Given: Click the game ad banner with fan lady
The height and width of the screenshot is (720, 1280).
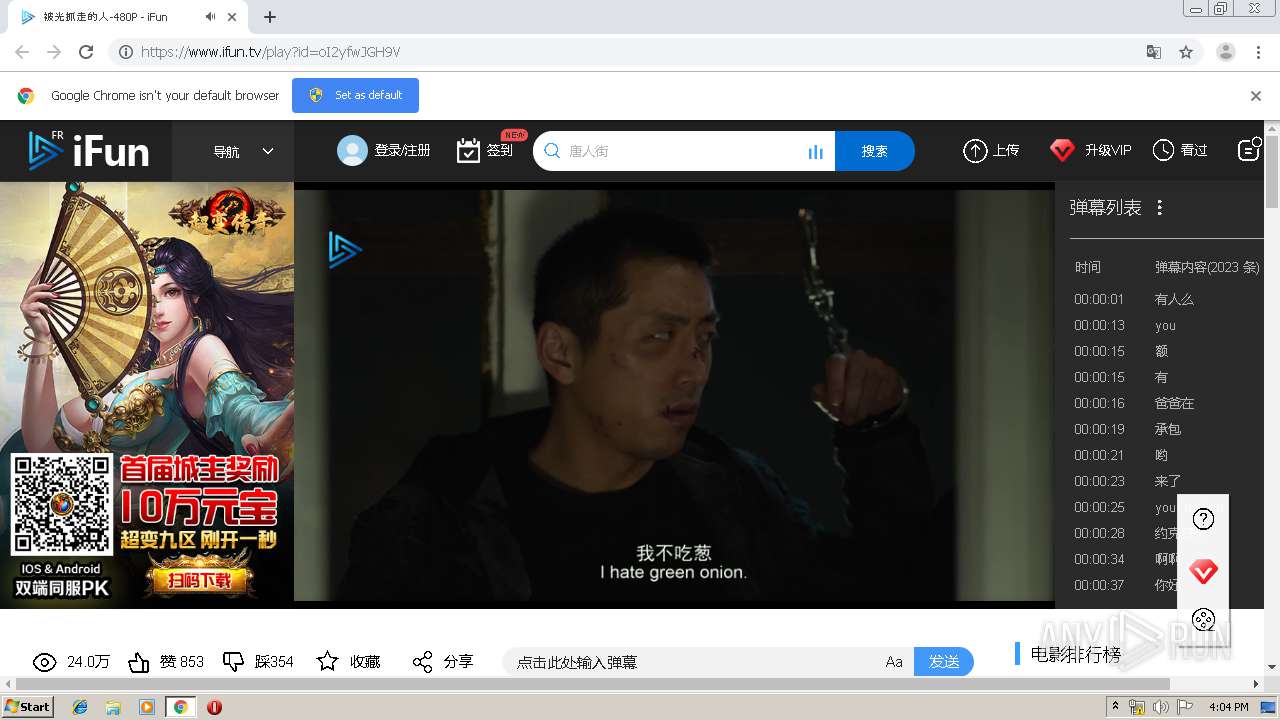Looking at the screenshot, I should click(147, 394).
